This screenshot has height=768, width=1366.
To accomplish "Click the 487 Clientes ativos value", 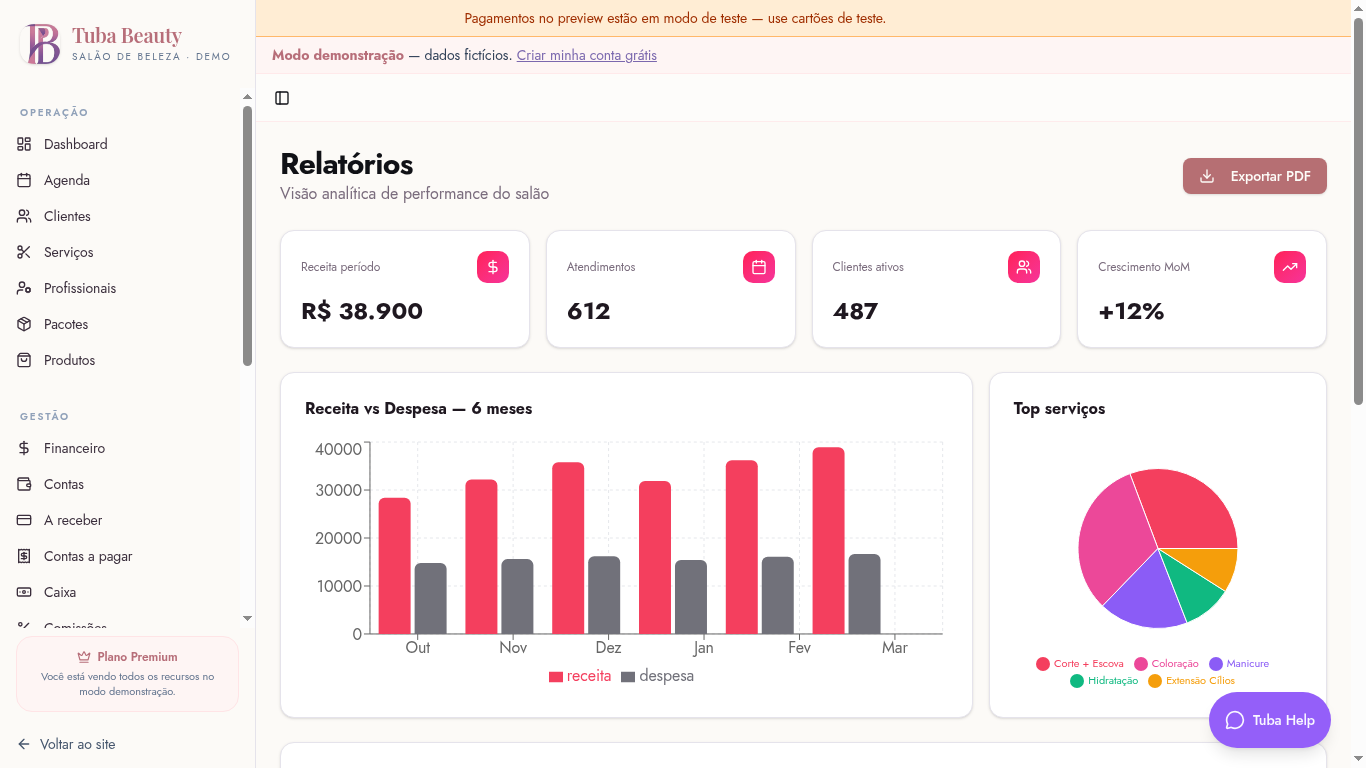I will pyautogui.click(x=855, y=311).
